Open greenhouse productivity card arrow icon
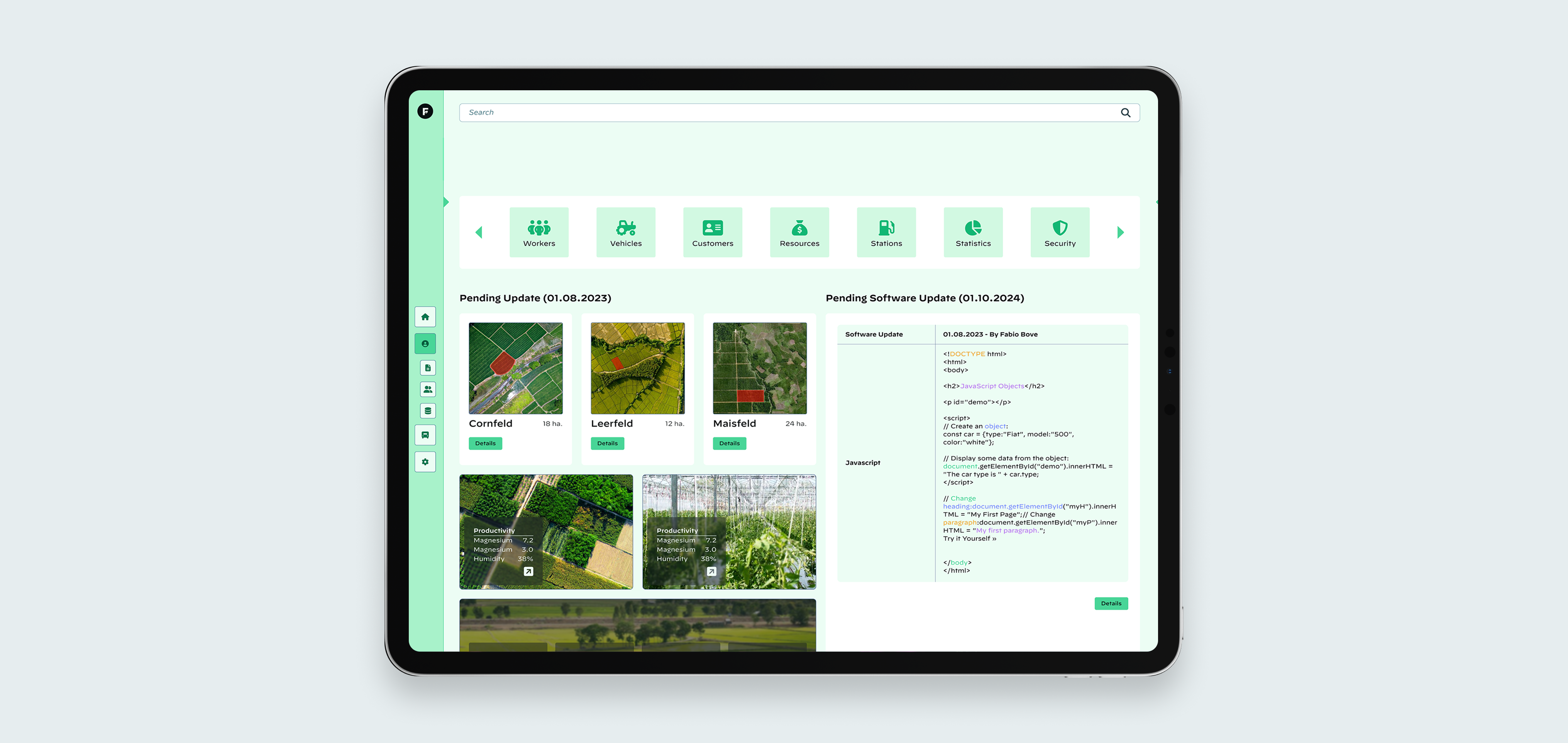The image size is (1568, 743). [x=711, y=571]
